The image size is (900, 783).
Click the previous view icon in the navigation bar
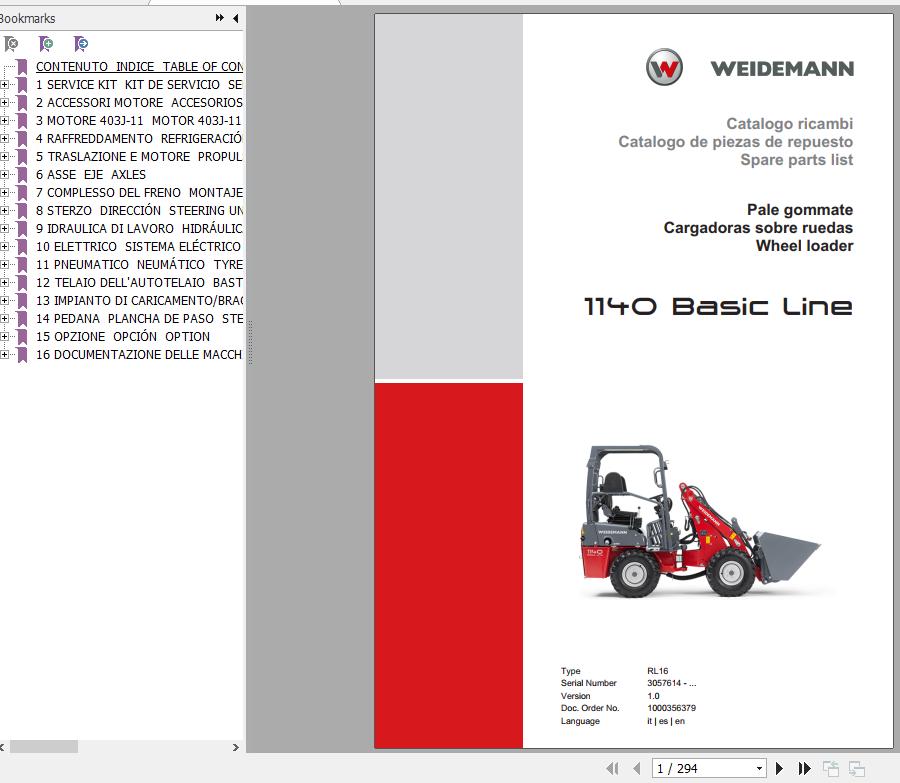click(x=831, y=768)
